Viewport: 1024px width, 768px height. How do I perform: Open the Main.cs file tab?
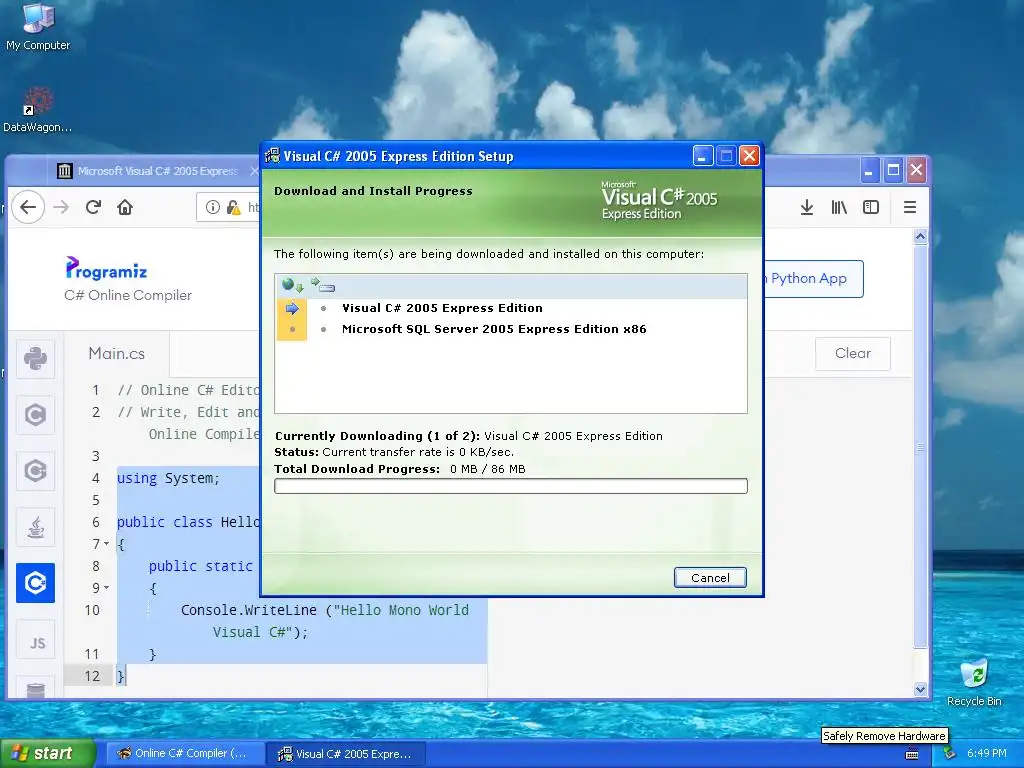click(117, 353)
